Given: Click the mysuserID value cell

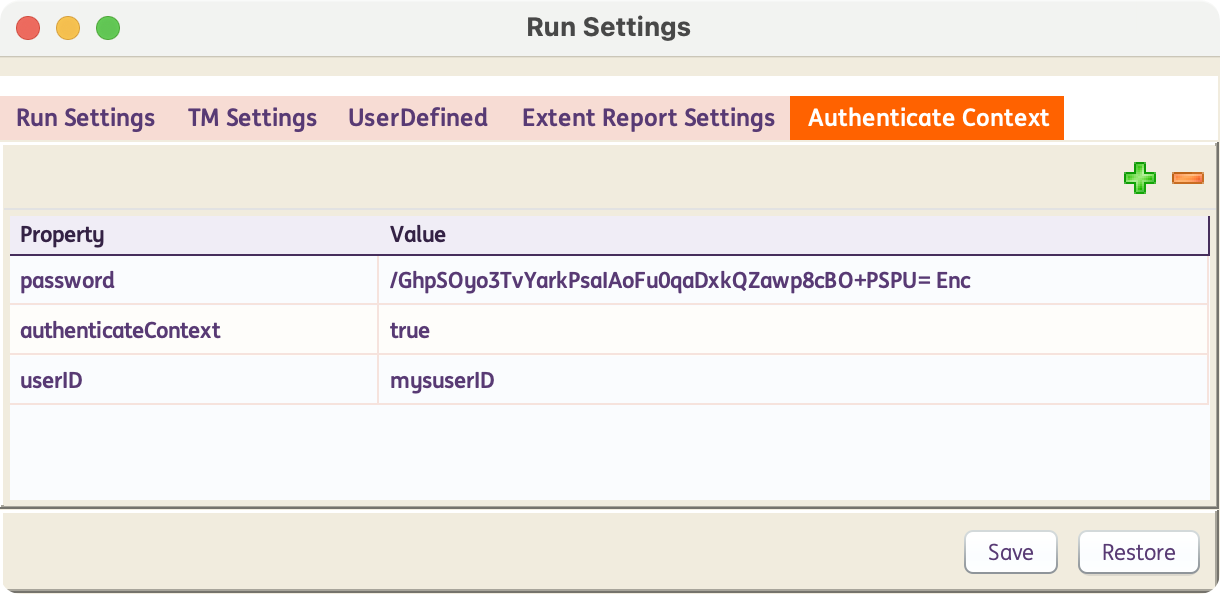Looking at the screenshot, I should (442, 380).
